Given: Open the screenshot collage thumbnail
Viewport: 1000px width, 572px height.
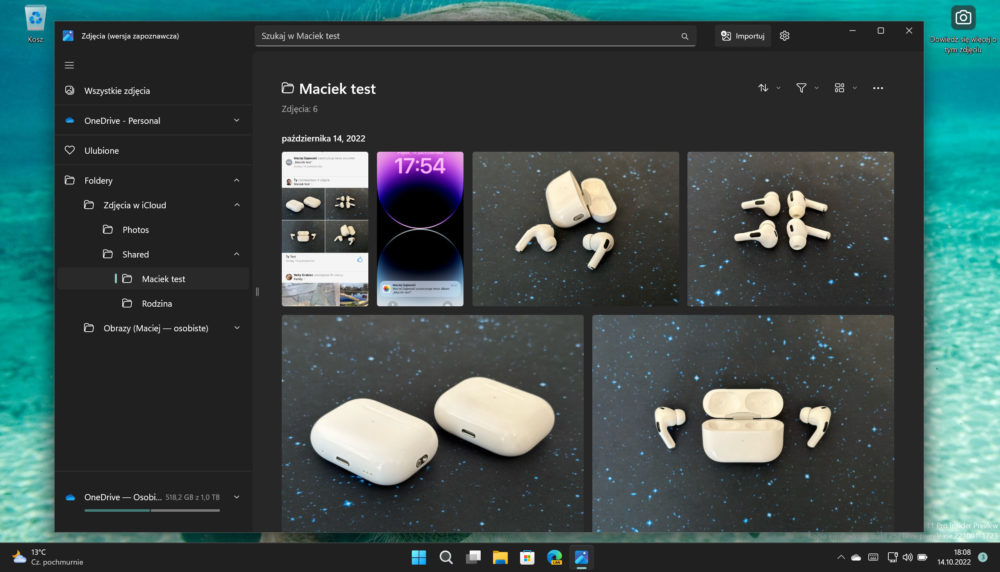Looking at the screenshot, I should (325, 229).
